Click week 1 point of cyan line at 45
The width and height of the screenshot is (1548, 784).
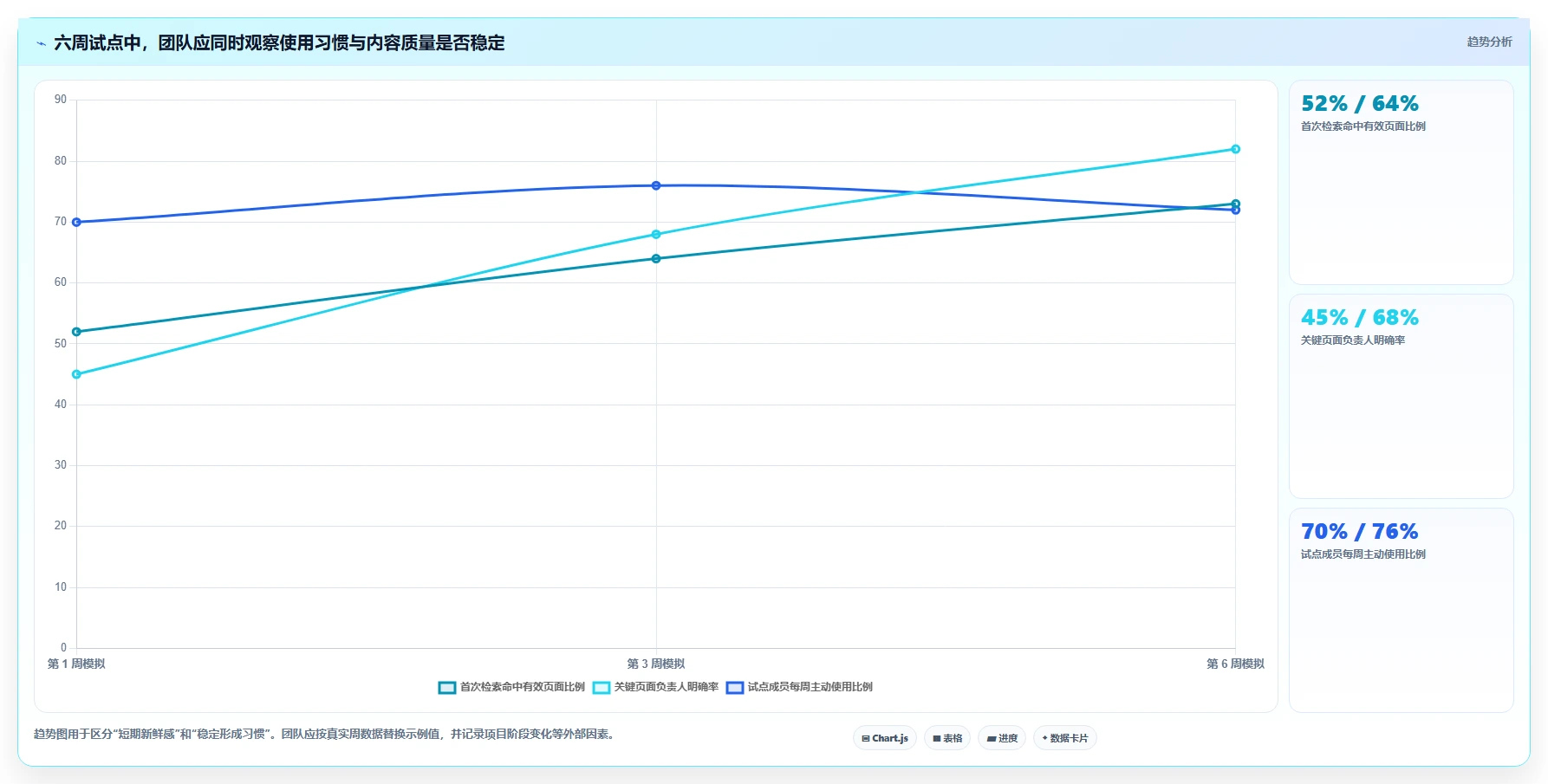[x=76, y=374]
